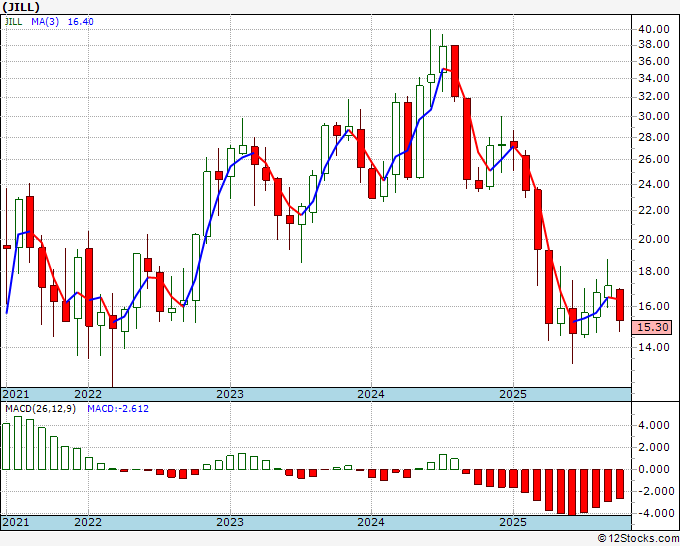Click the MACD:-2.612 value readout
The image size is (680, 546).
click(x=118, y=409)
